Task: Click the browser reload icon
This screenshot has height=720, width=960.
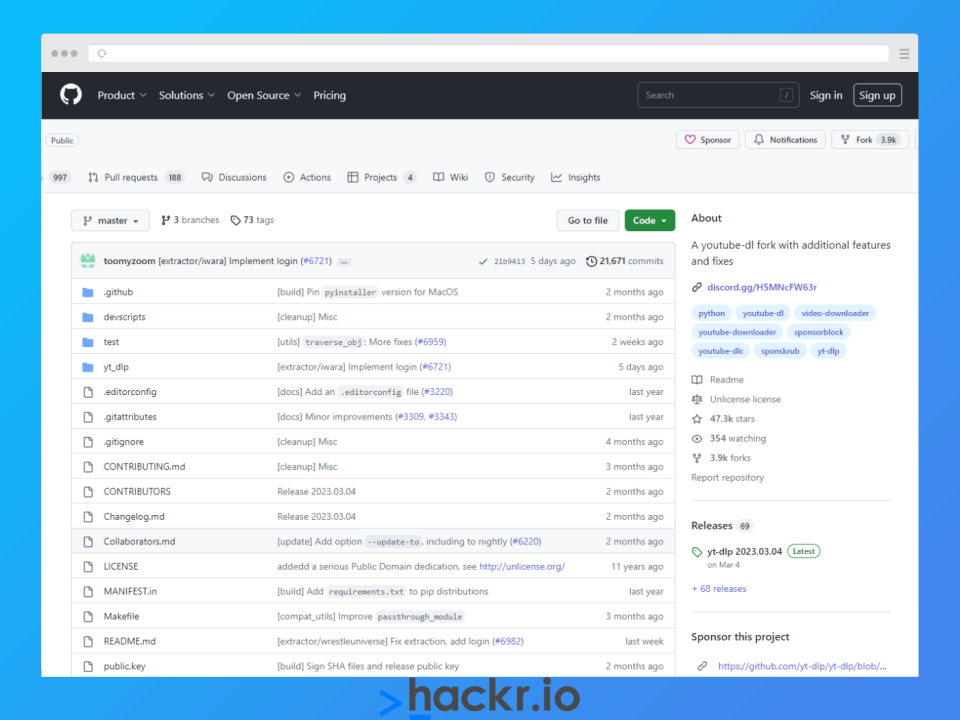Action: coord(102,54)
